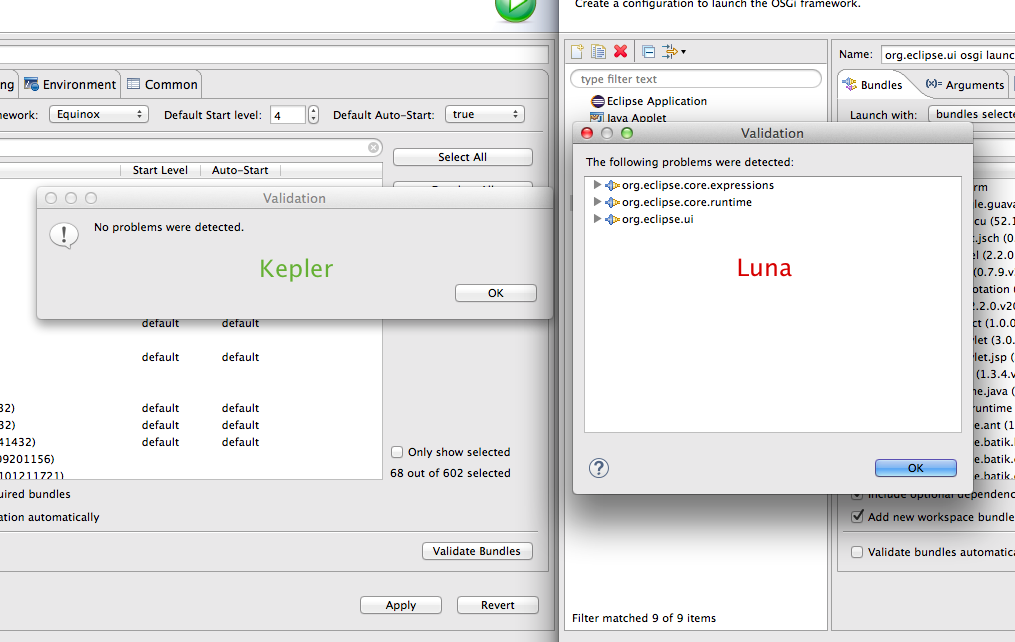Select org.eclipse.core.expressions row

pyautogui.click(x=698, y=185)
